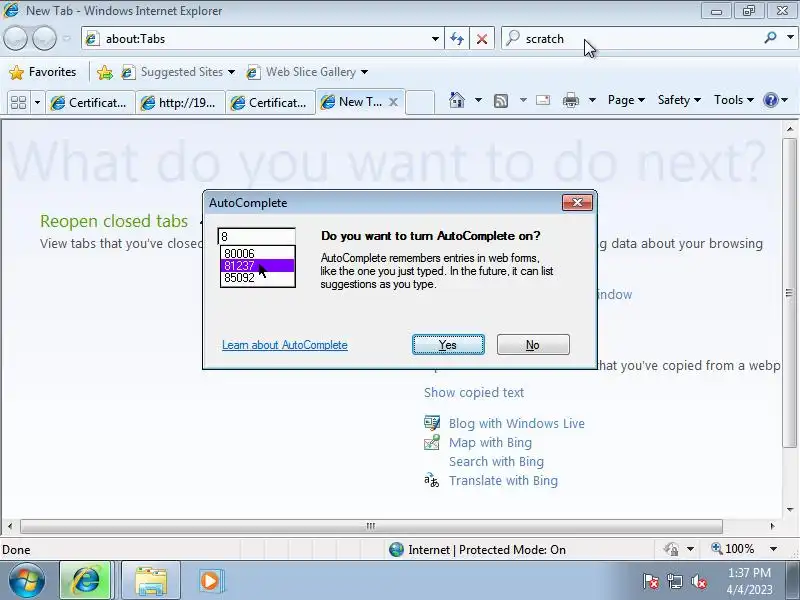This screenshot has width=800, height=600.
Task: Click the Read Mail icon
Action: tap(543, 100)
